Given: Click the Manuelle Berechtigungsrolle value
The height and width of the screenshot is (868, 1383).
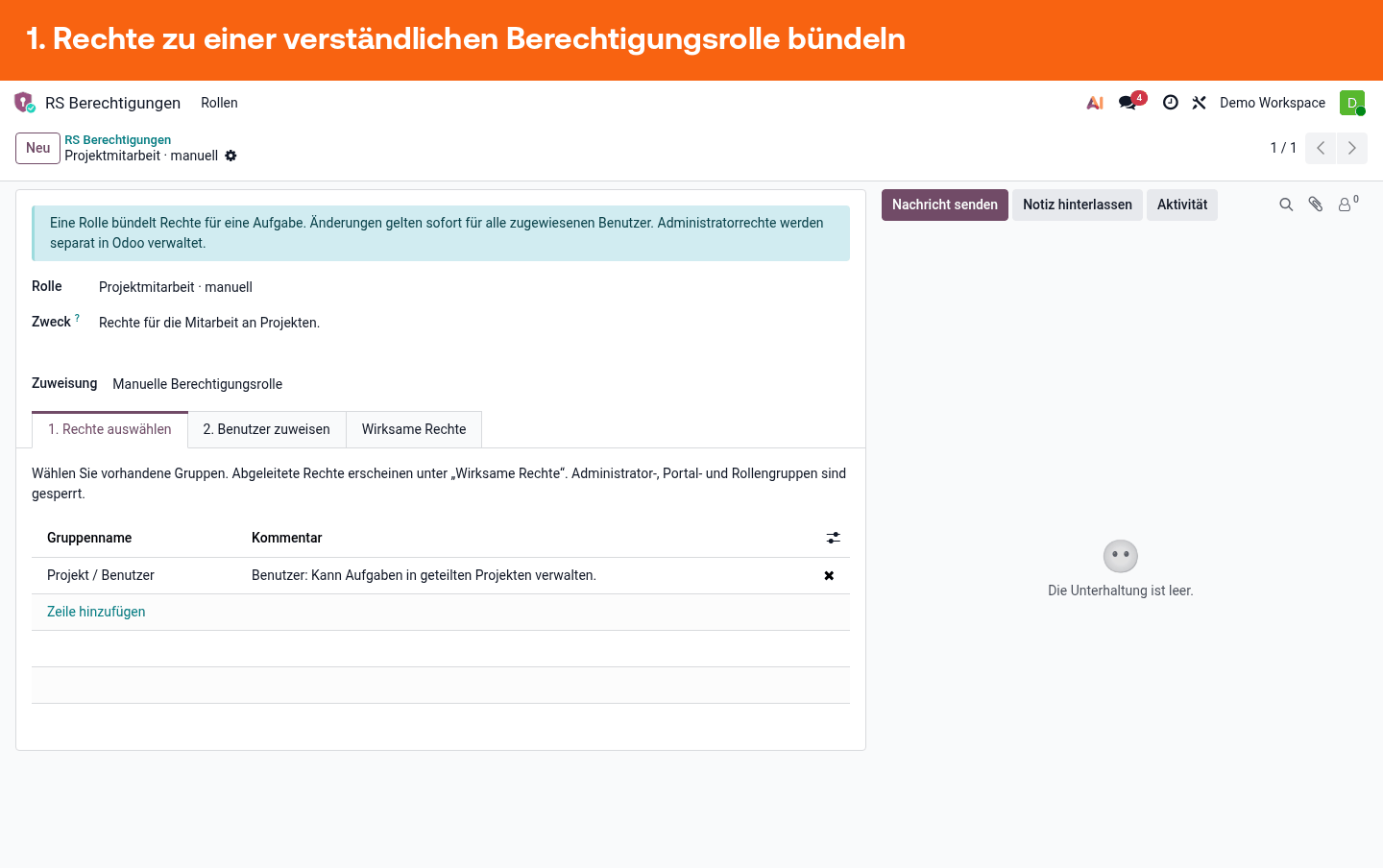Looking at the screenshot, I should point(198,384).
